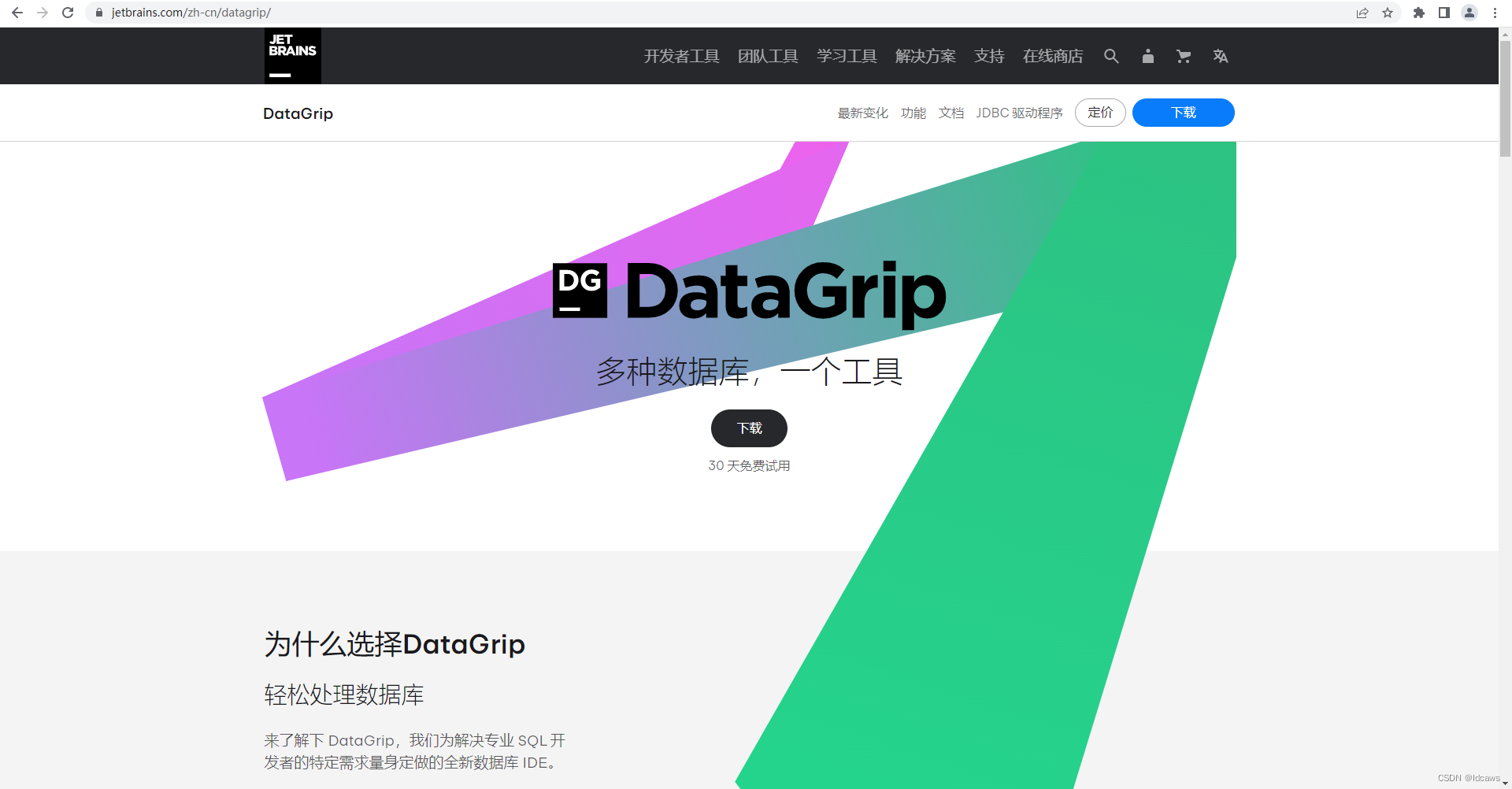Click the DG DataGrip logo icon

[580, 291]
